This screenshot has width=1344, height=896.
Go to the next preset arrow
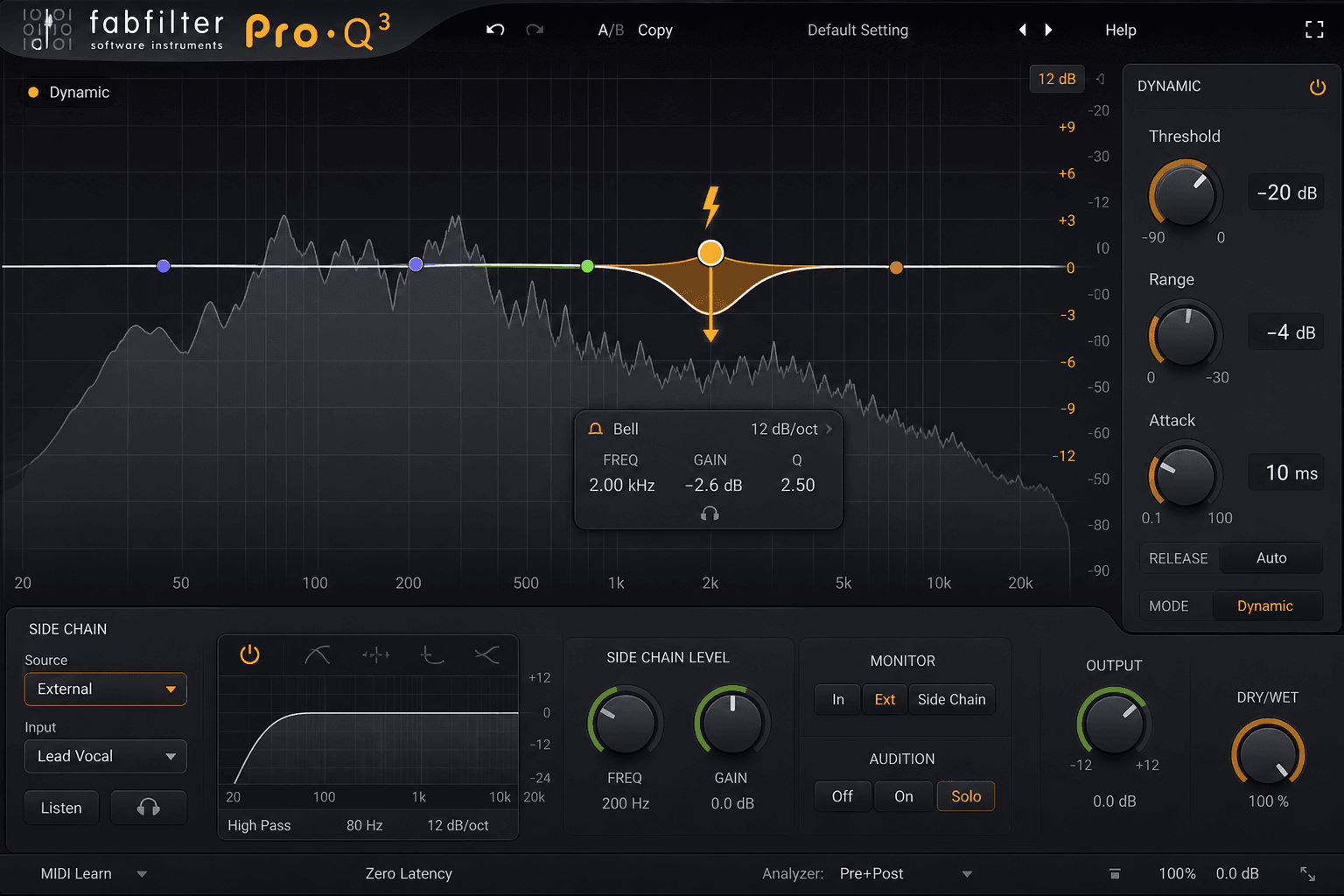coord(1048,30)
